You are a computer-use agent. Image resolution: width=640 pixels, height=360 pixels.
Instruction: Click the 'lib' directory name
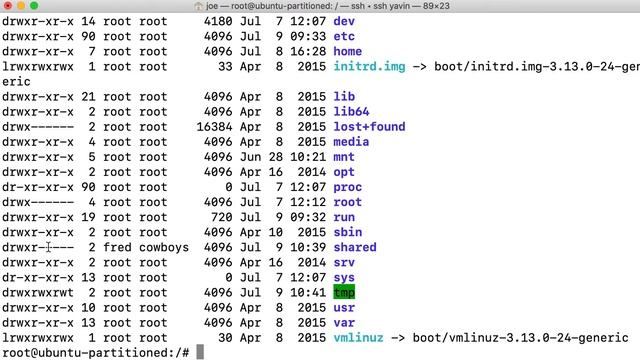pyautogui.click(x=344, y=97)
